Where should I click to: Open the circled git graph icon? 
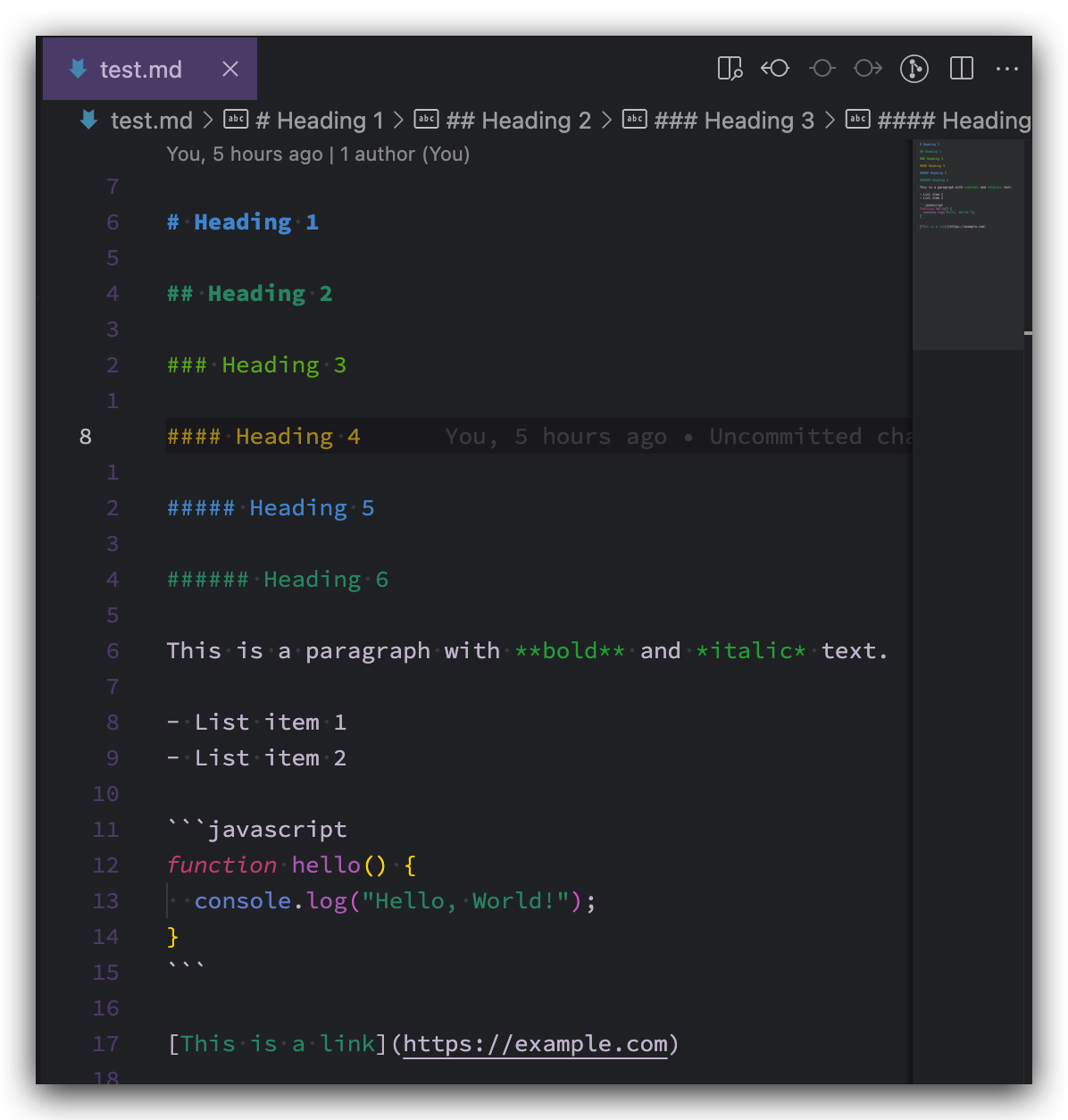[914, 69]
